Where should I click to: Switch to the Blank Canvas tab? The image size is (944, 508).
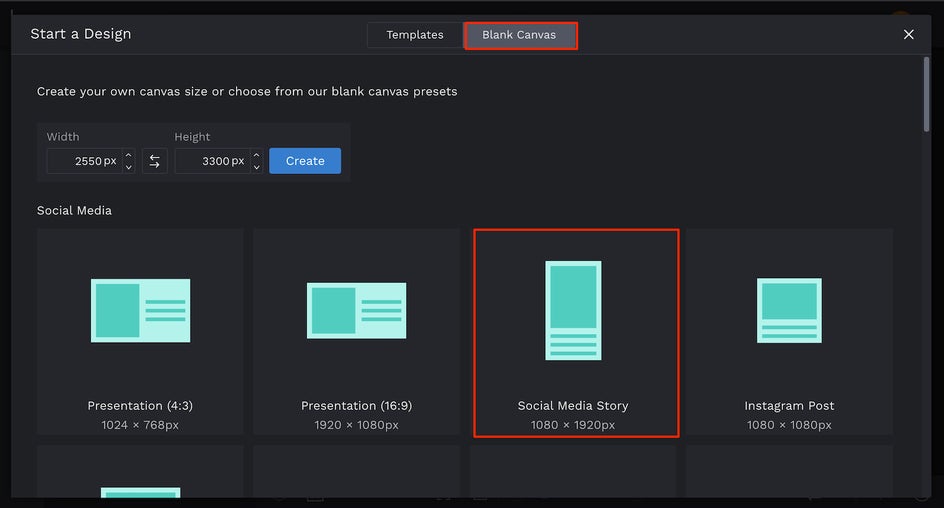tap(519, 35)
